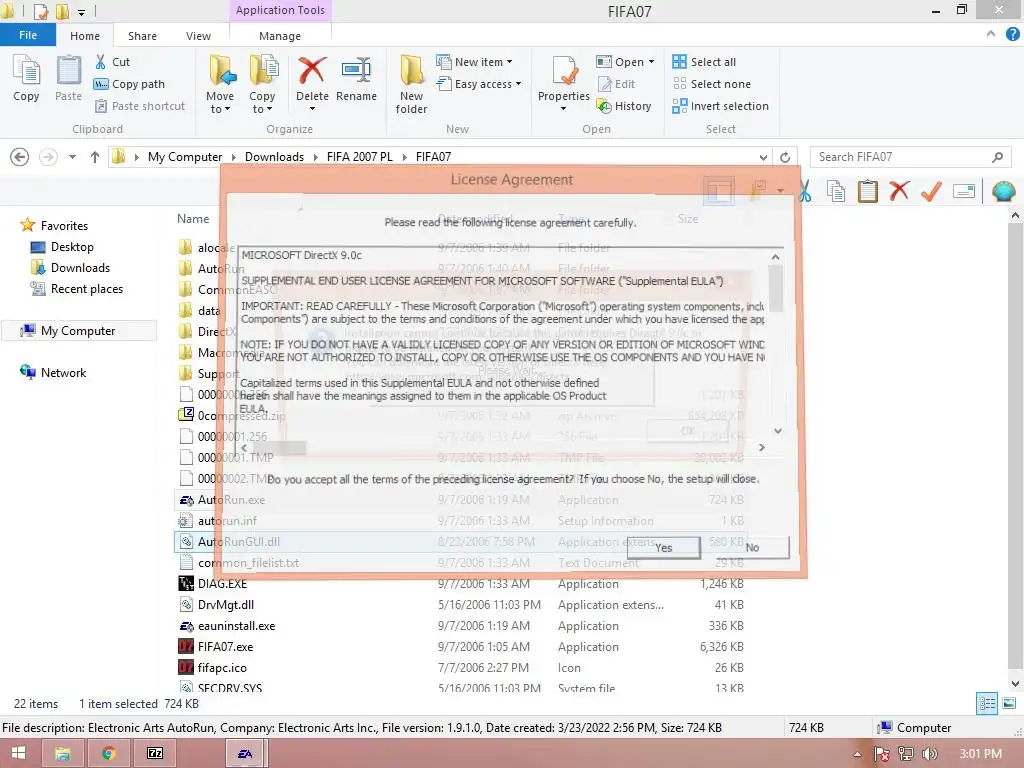
Task: Open Chrome from the taskbar
Action: click(108, 753)
